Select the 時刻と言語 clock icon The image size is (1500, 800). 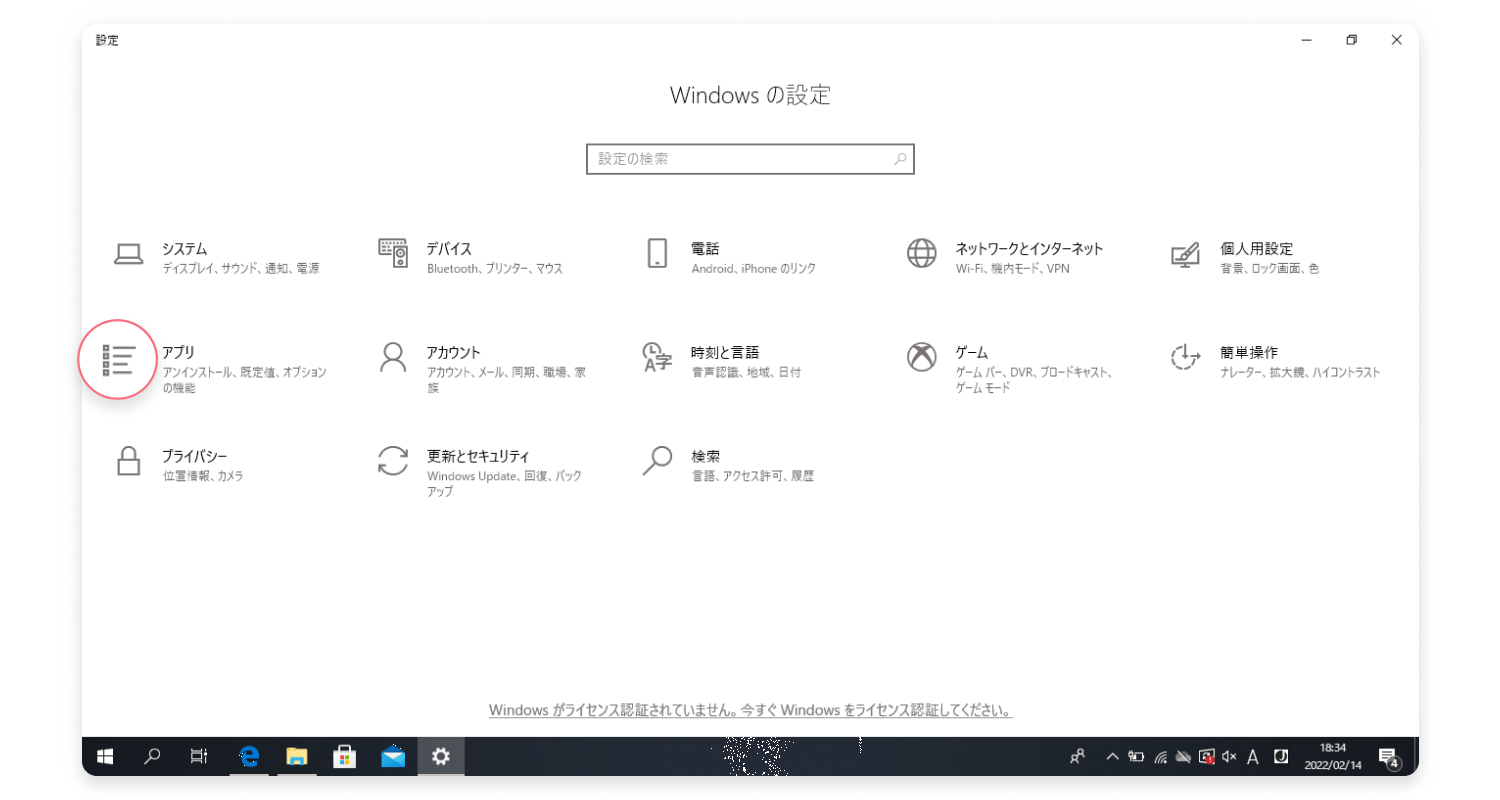pos(657,358)
